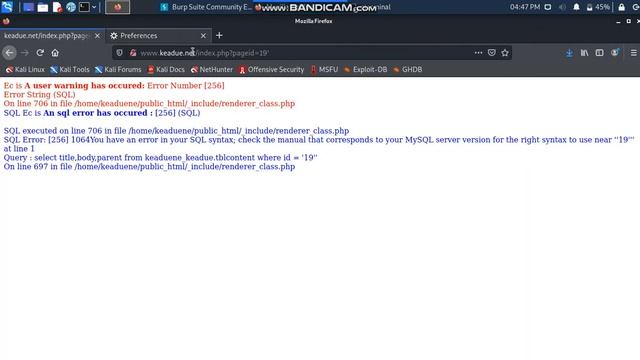
Task: Open the Firefox downloads panel
Action: [569, 53]
